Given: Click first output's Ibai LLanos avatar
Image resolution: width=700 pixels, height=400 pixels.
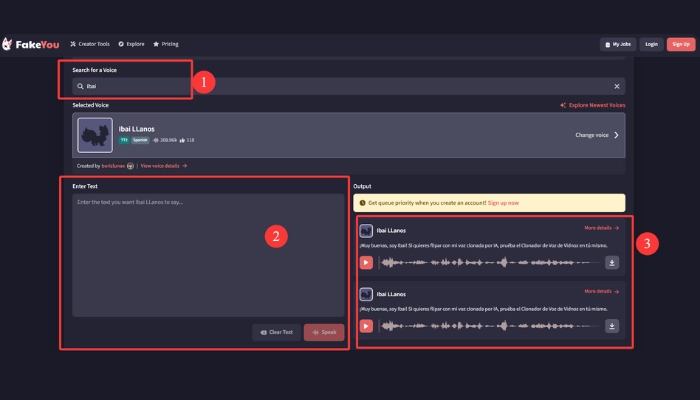Looking at the screenshot, I should click(x=366, y=230).
